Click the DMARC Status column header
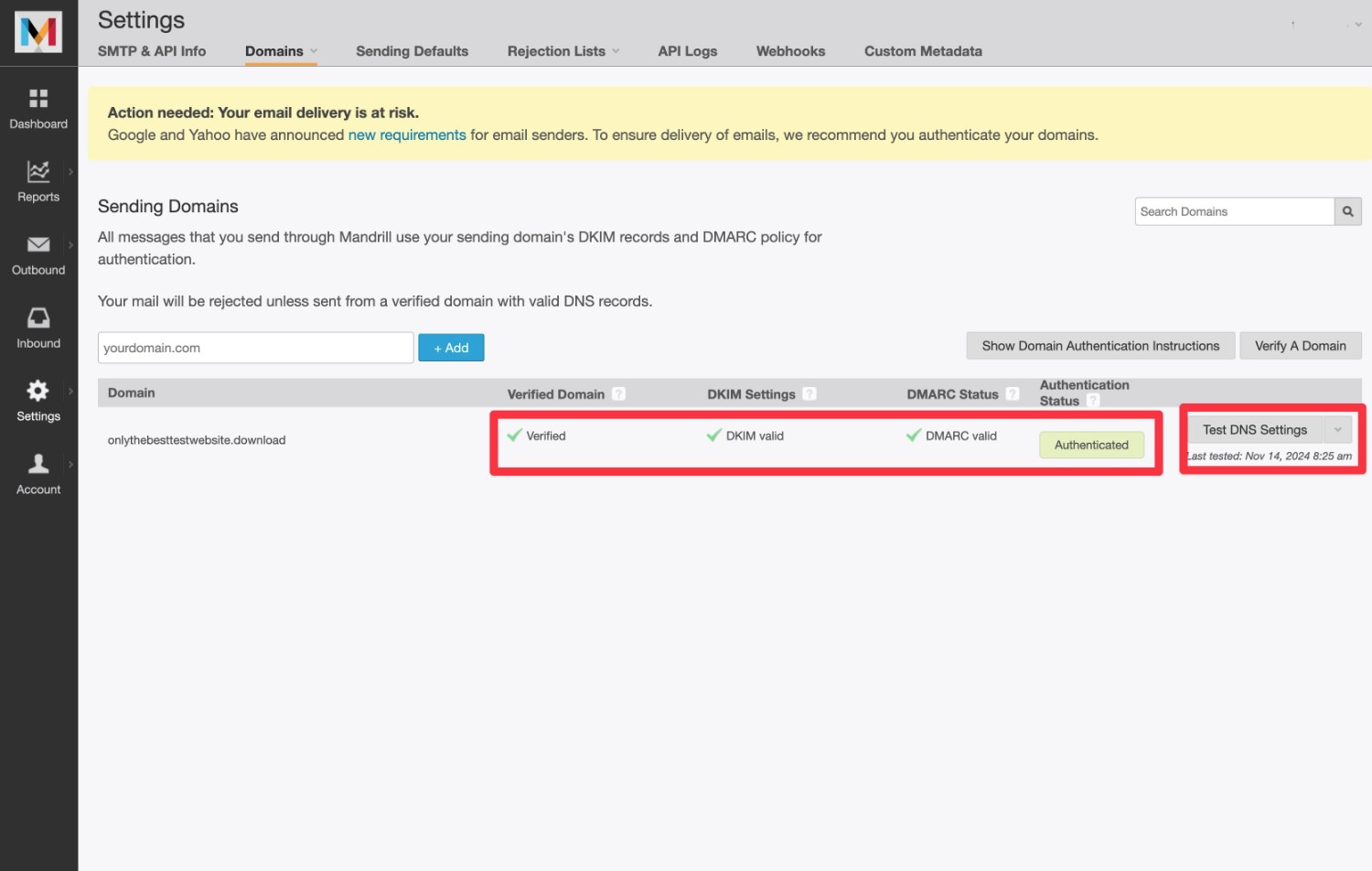1372x871 pixels. pyautogui.click(x=952, y=394)
